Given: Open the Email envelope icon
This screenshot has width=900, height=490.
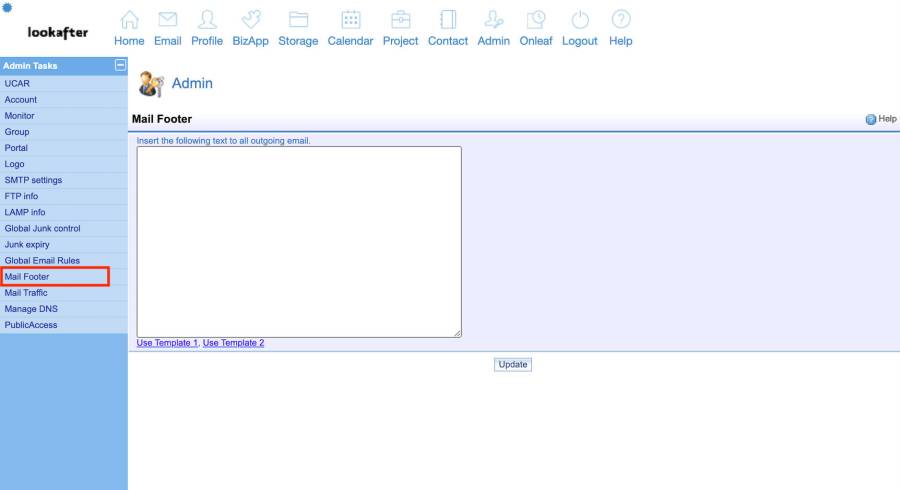Looking at the screenshot, I should click(x=167, y=20).
